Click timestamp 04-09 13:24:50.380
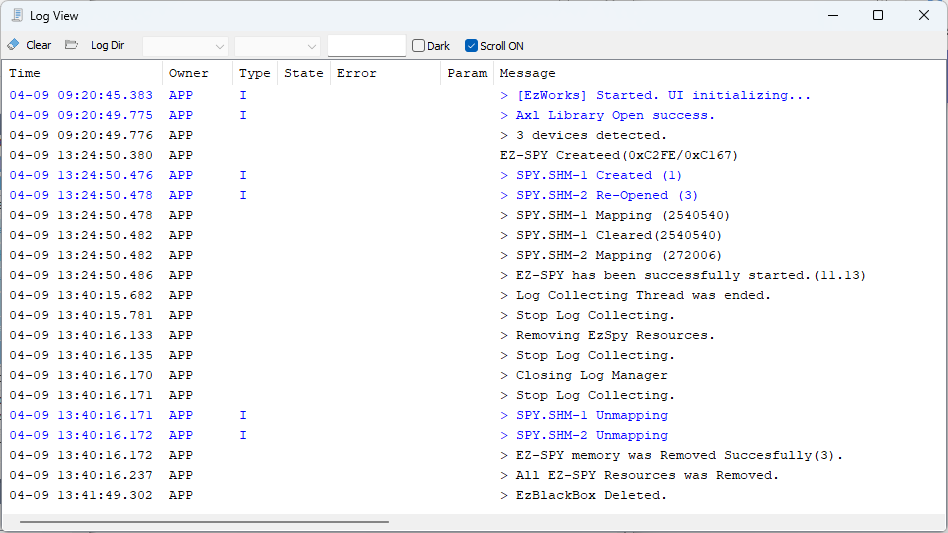This screenshot has height=533, width=948. [81, 155]
